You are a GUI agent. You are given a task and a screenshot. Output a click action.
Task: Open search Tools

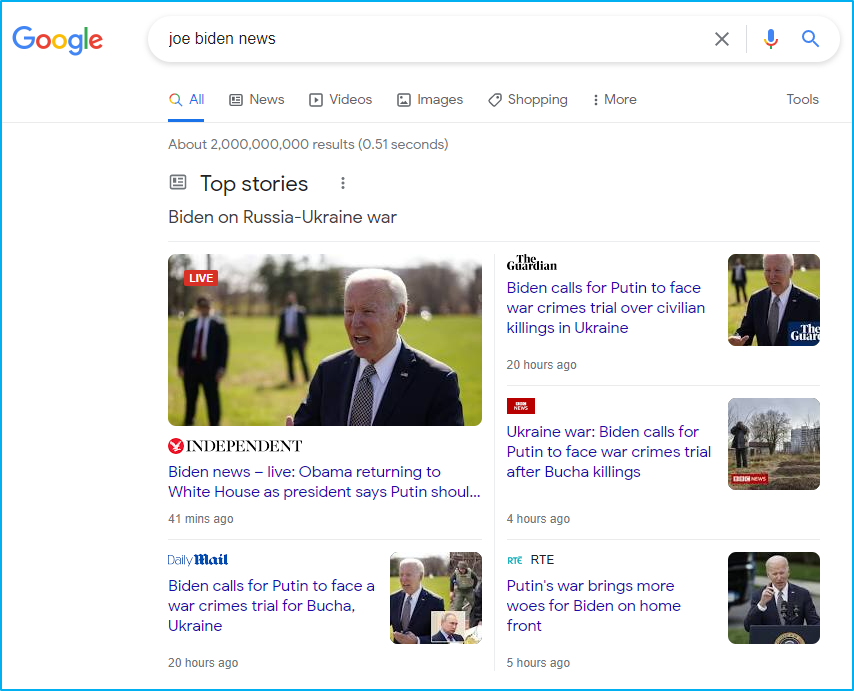(802, 99)
